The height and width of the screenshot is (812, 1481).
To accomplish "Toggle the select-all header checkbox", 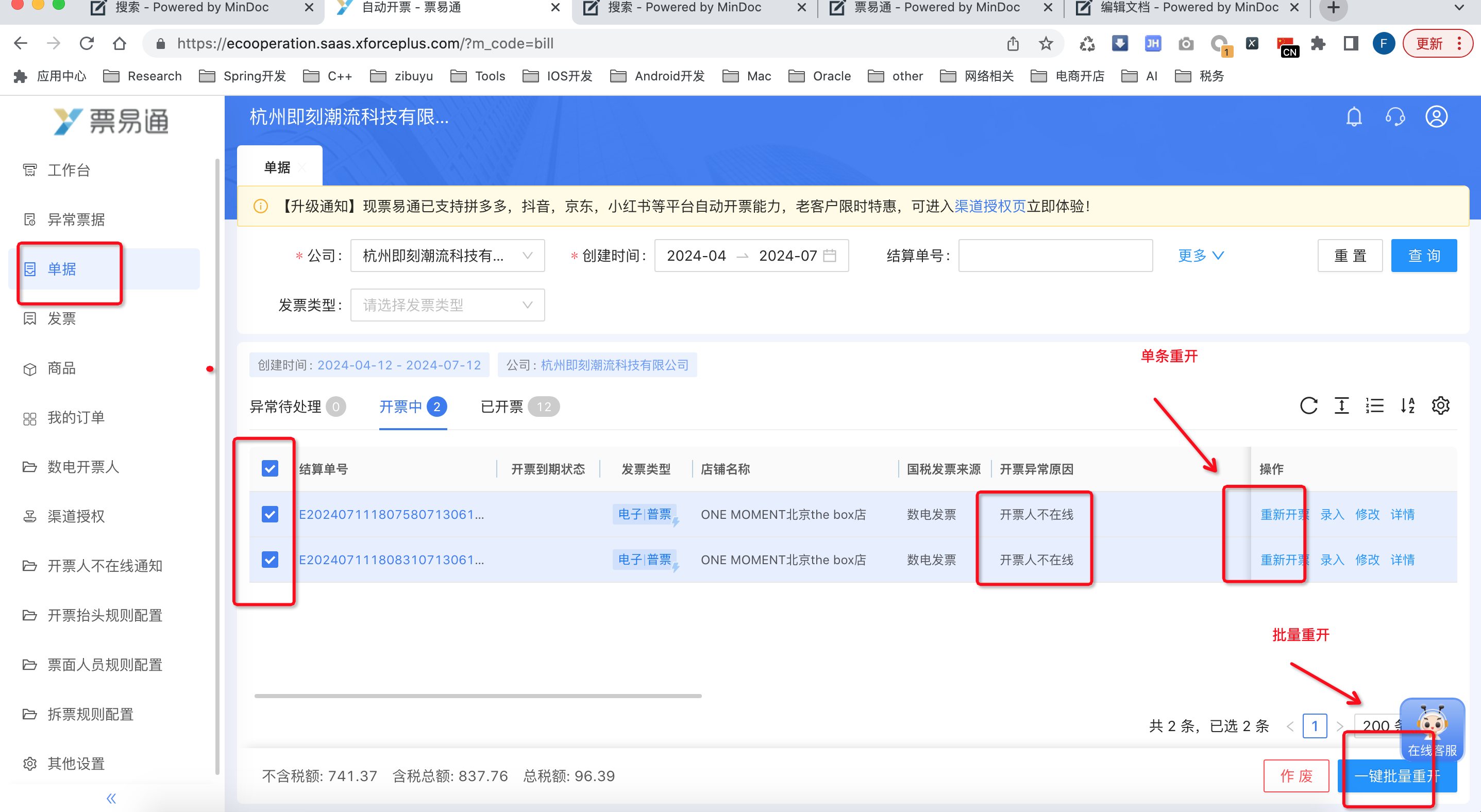I will pos(270,468).
